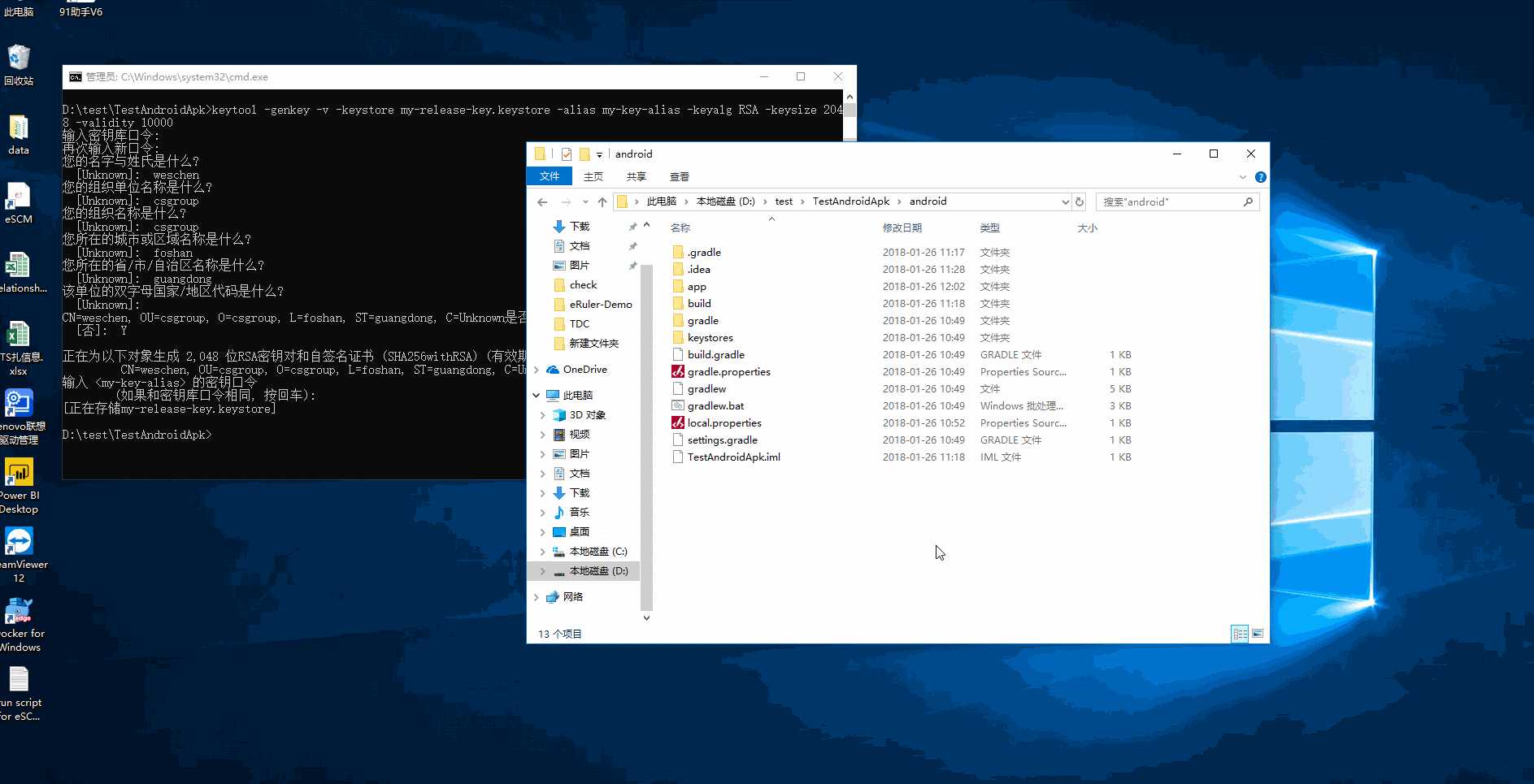Sort by date modified column header
Viewport: 1534px width, 784px height.
(x=902, y=228)
